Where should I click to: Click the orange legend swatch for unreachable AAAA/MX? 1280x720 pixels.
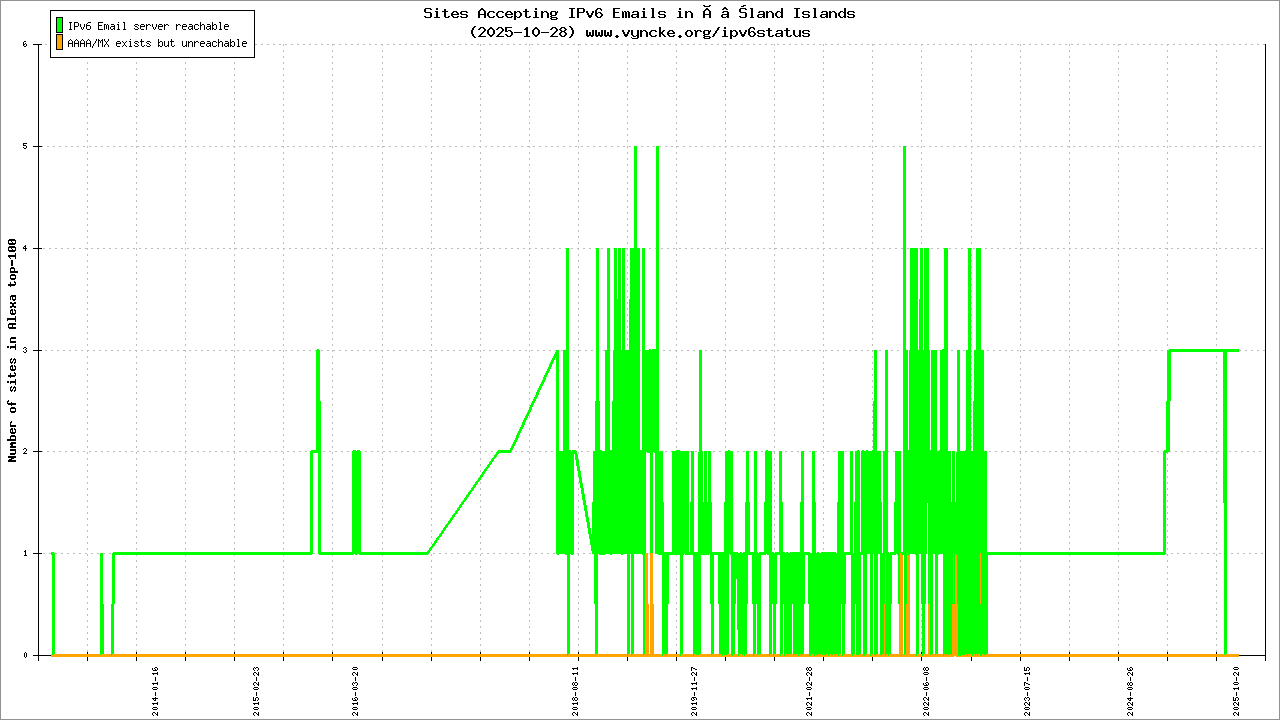pyautogui.click(x=60, y=43)
